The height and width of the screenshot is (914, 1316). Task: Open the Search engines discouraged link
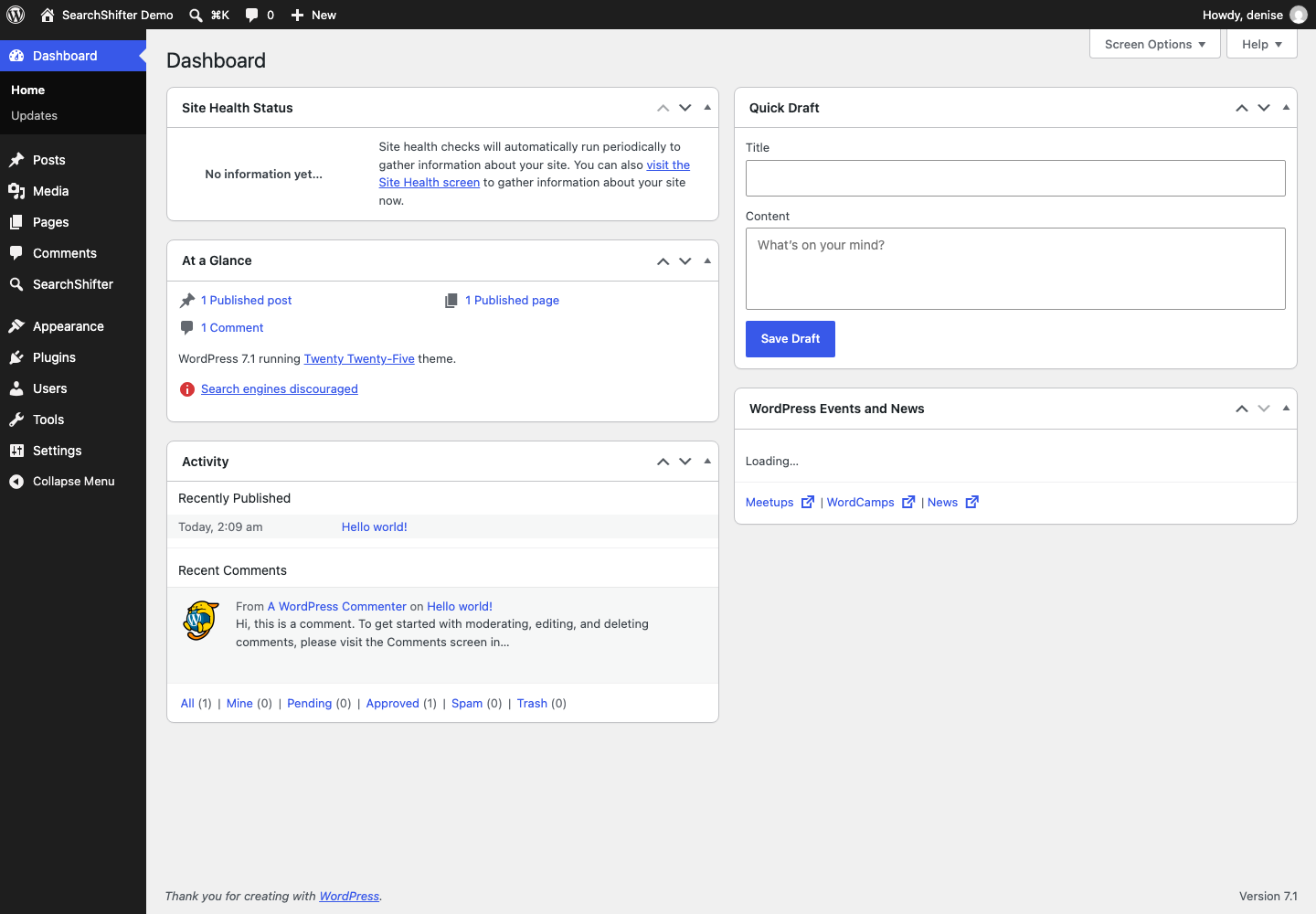click(280, 389)
